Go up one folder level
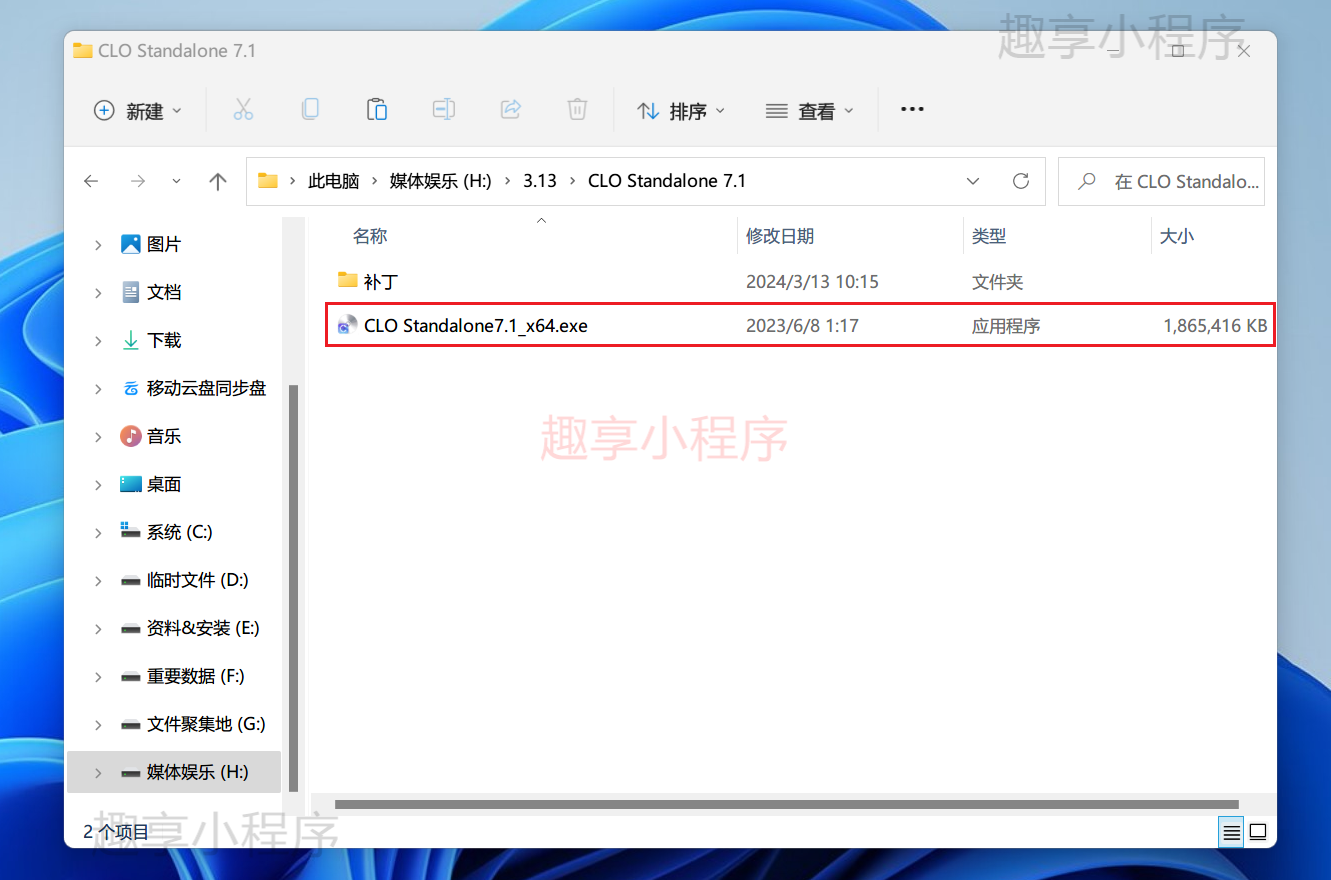The width and height of the screenshot is (1331, 880). pos(218,181)
